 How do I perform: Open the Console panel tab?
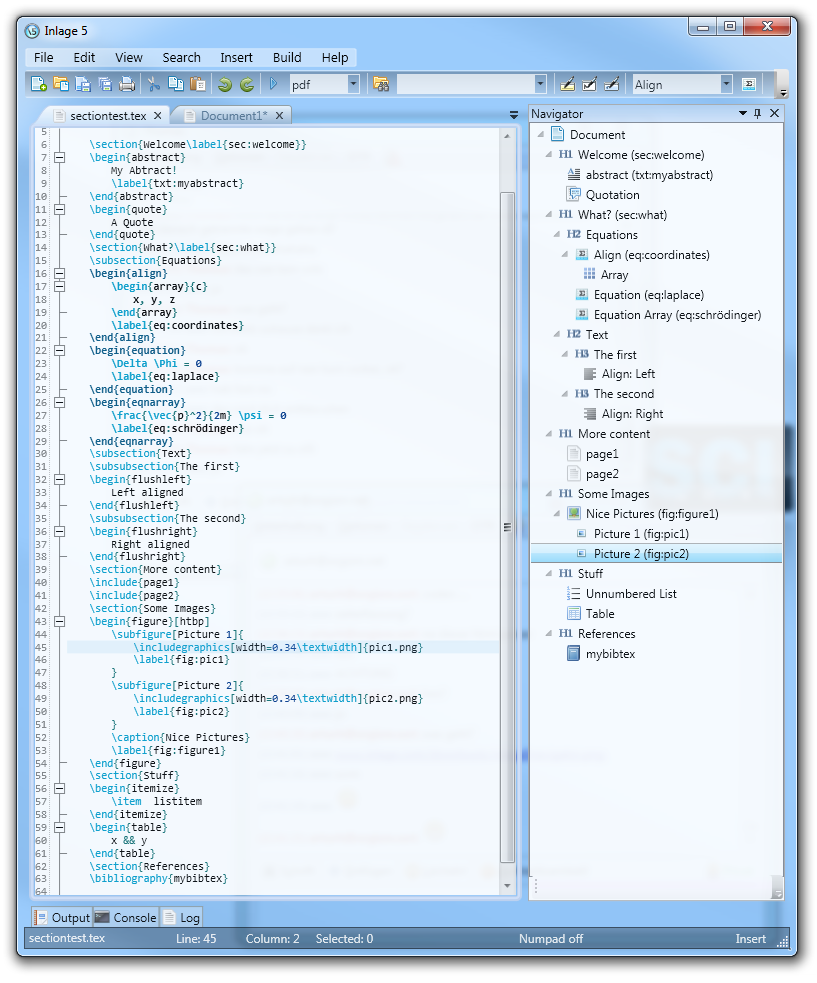point(125,918)
